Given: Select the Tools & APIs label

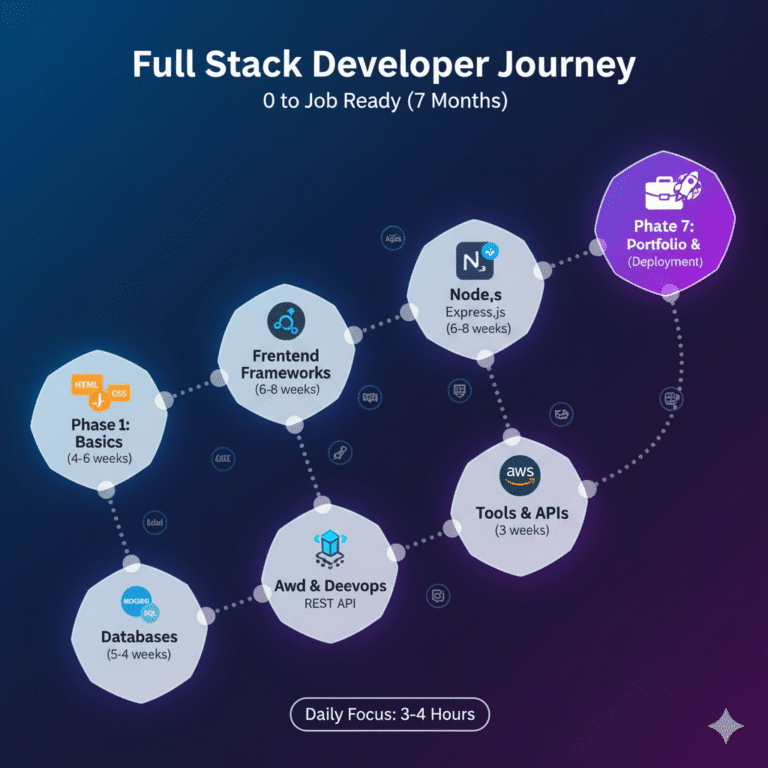Looking at the screenshot, I should 521,513.
